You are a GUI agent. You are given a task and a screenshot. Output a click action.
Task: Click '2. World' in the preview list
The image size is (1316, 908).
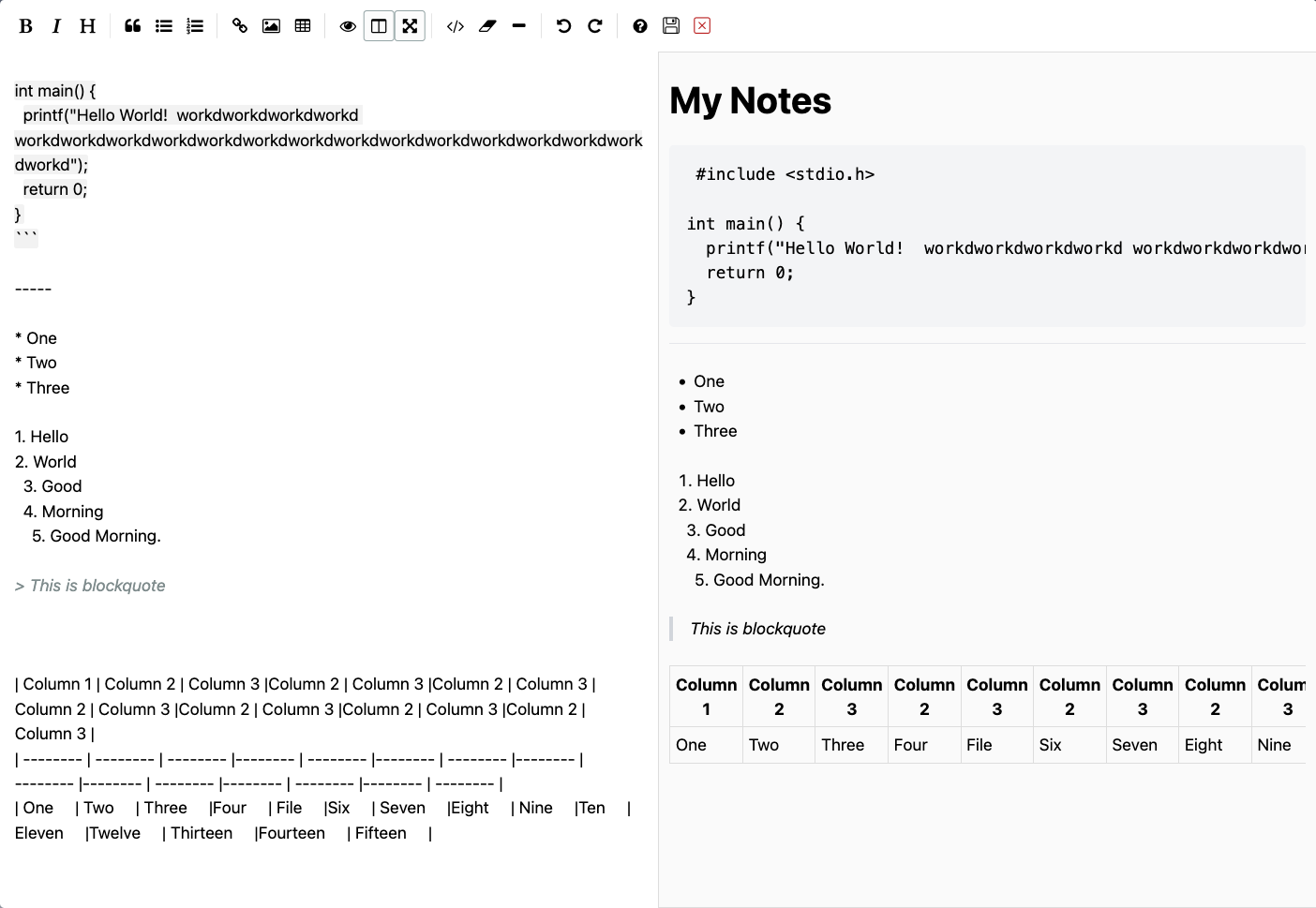pos(710,505)
